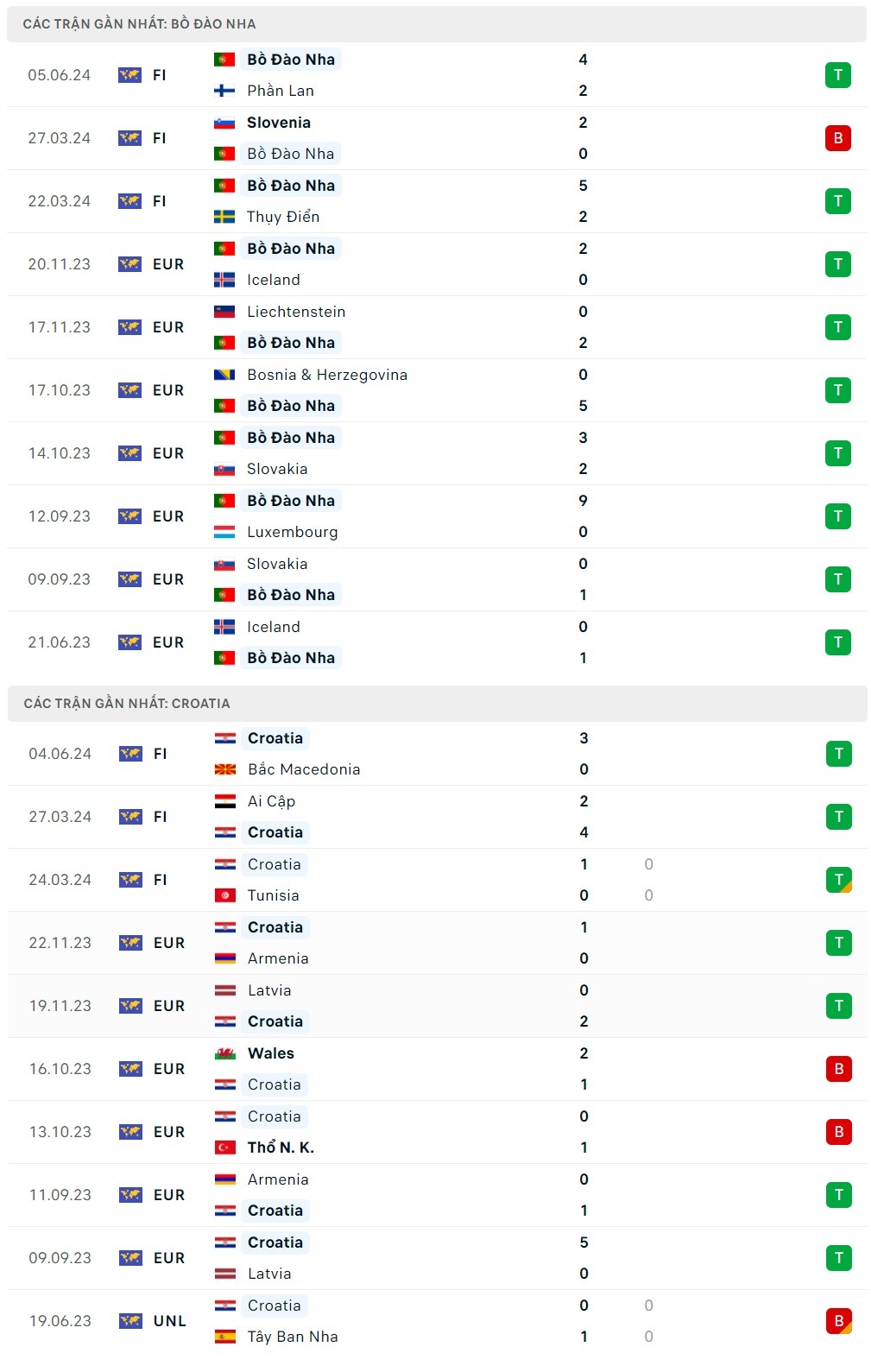Screen dimensions: 871x1372
Task: Click the red B badge on Wales match
Action: coord(838,1069)
